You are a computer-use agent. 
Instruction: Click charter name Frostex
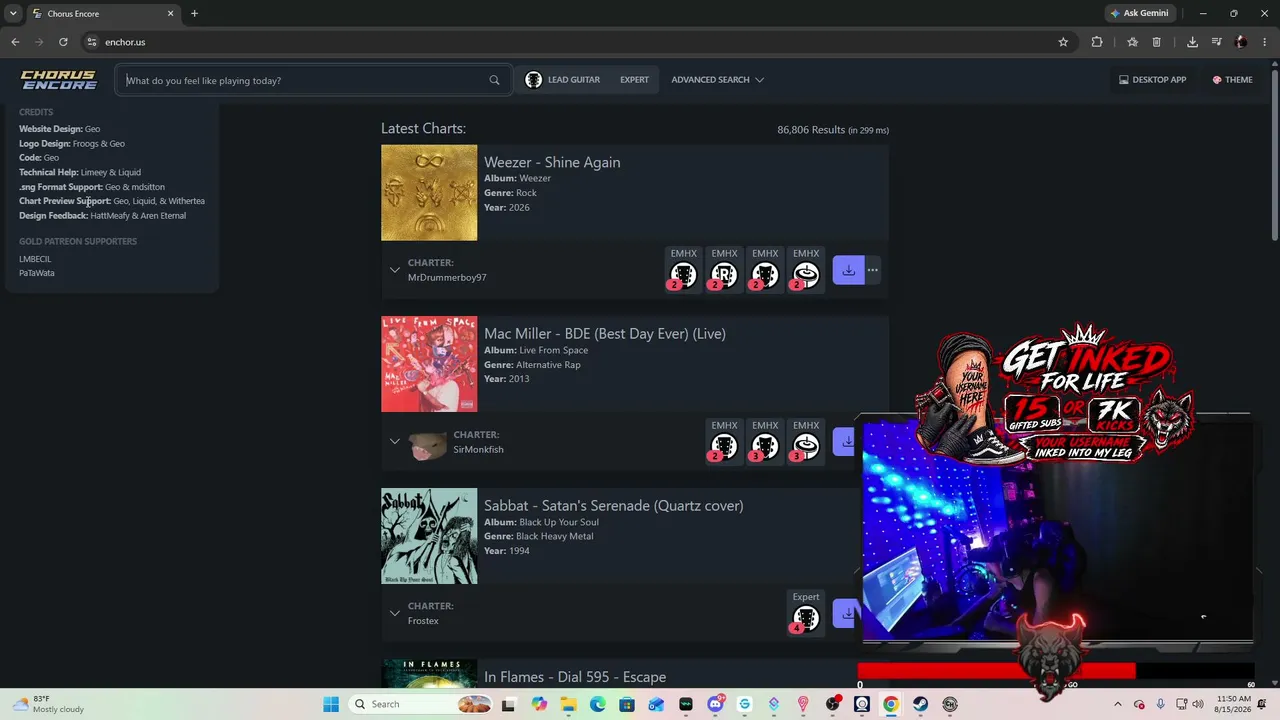(x=423, y=621)
